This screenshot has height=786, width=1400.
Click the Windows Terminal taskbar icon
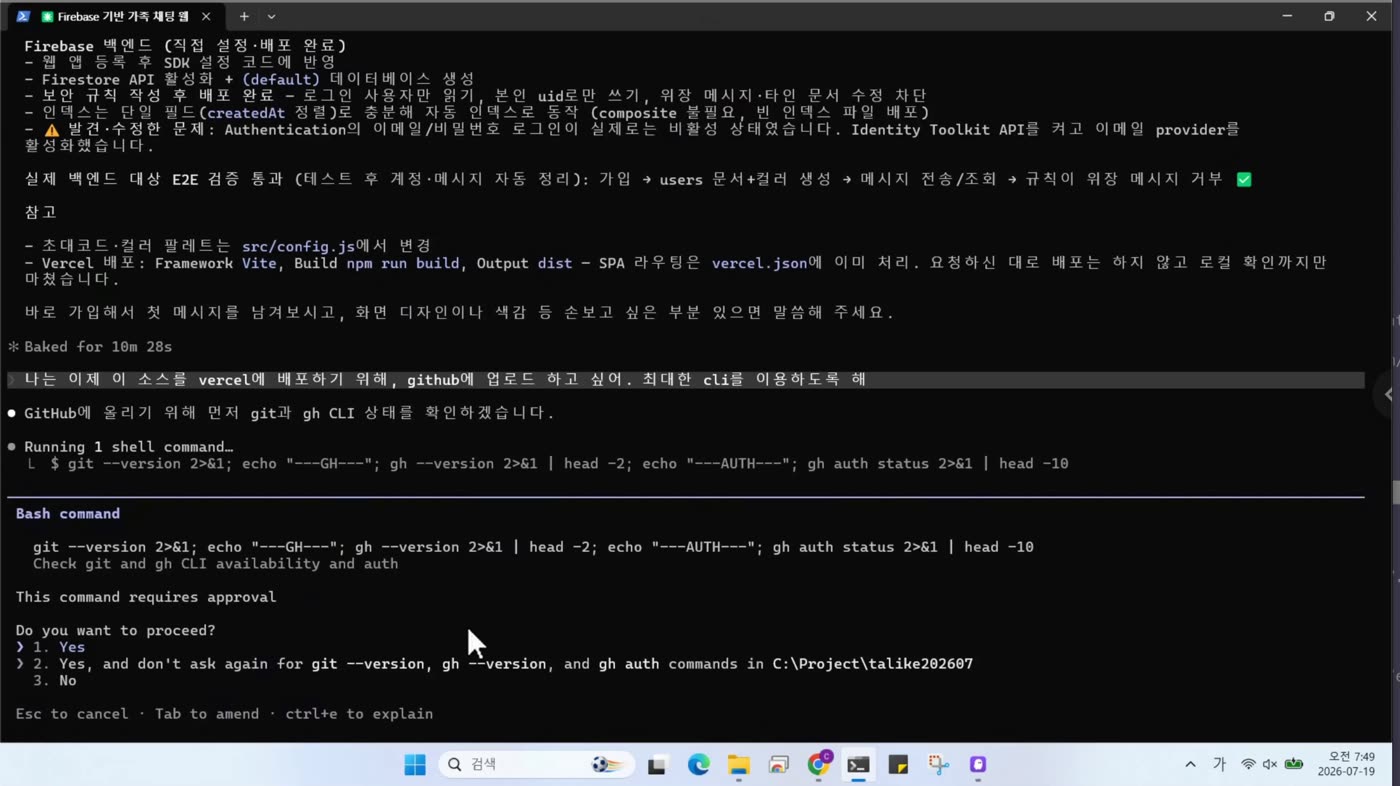tap(858, 765)
